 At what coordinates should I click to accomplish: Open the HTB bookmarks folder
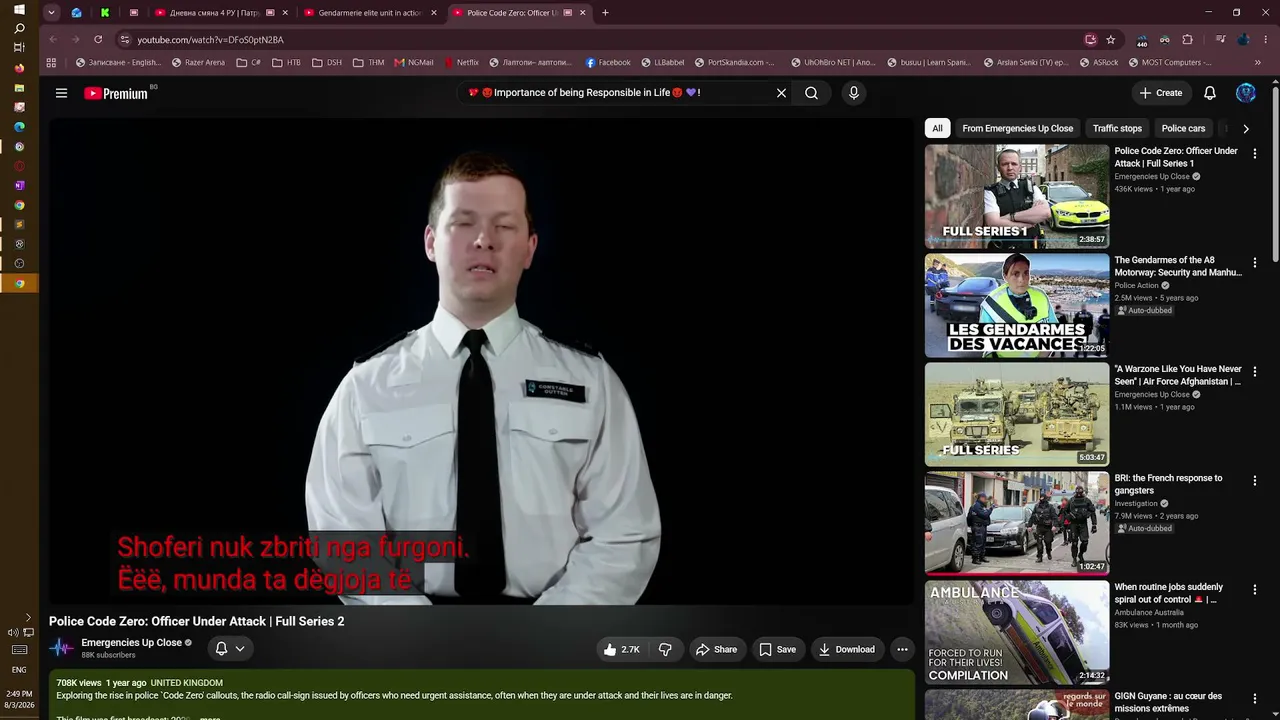[x=285, y=62]
